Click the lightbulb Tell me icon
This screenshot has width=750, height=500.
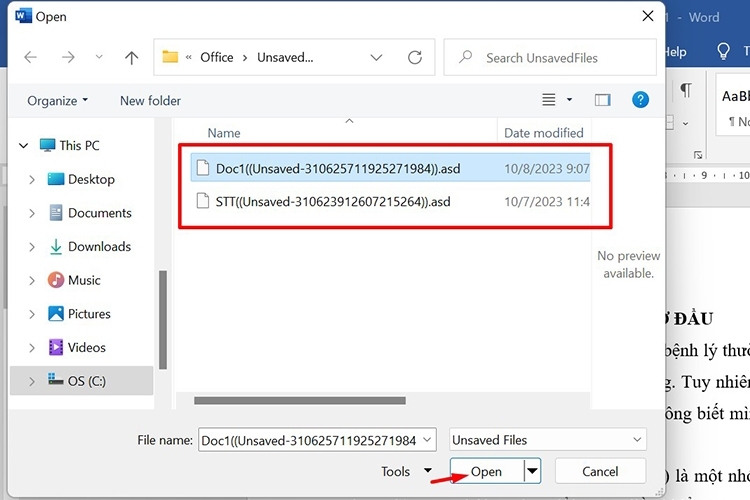(x=723, y=51)
